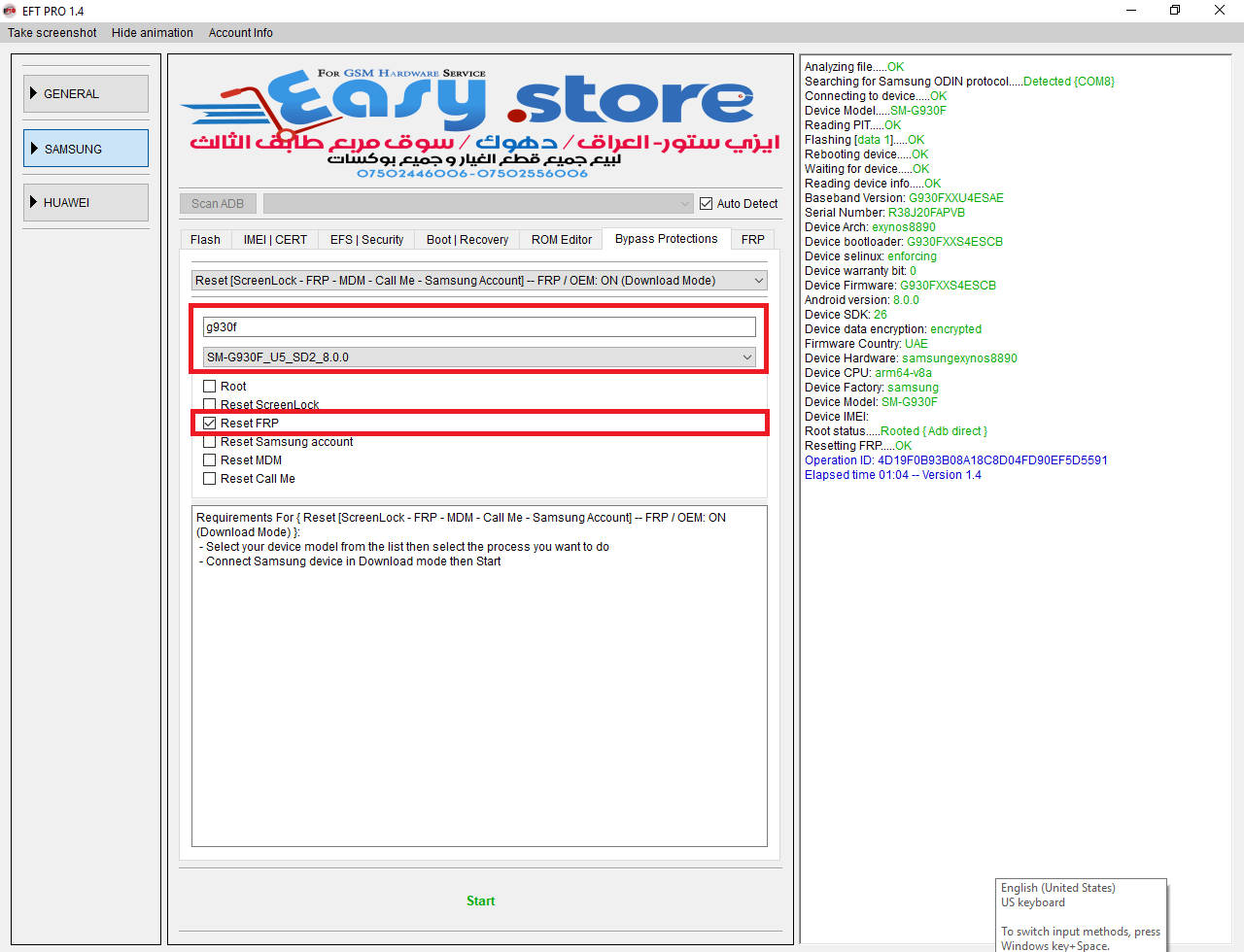
Task: Switch to the ROM Editor tab
Action: (x=562, y=240)
